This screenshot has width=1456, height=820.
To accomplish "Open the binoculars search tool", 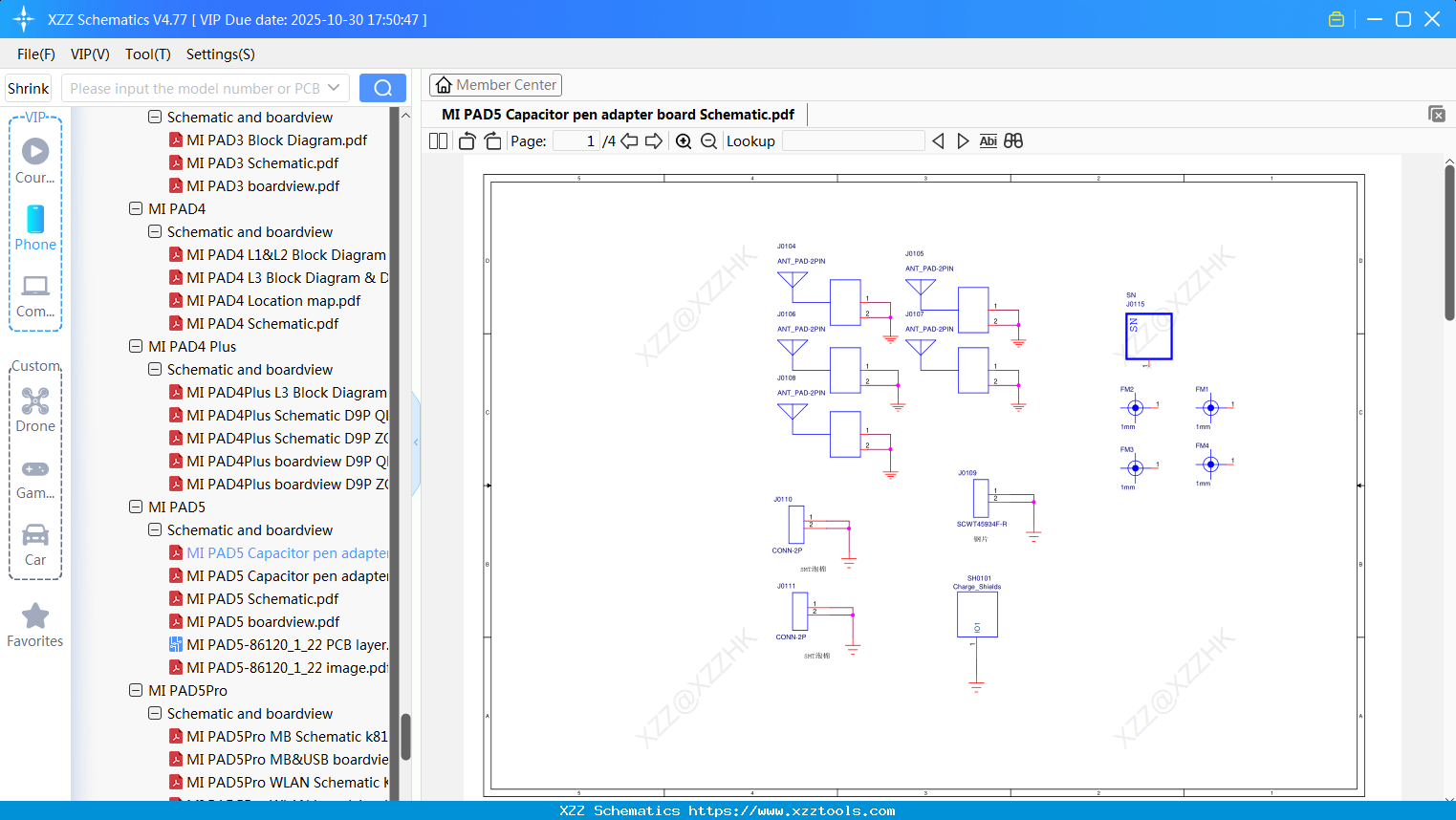I will (x=1013, y=140).
